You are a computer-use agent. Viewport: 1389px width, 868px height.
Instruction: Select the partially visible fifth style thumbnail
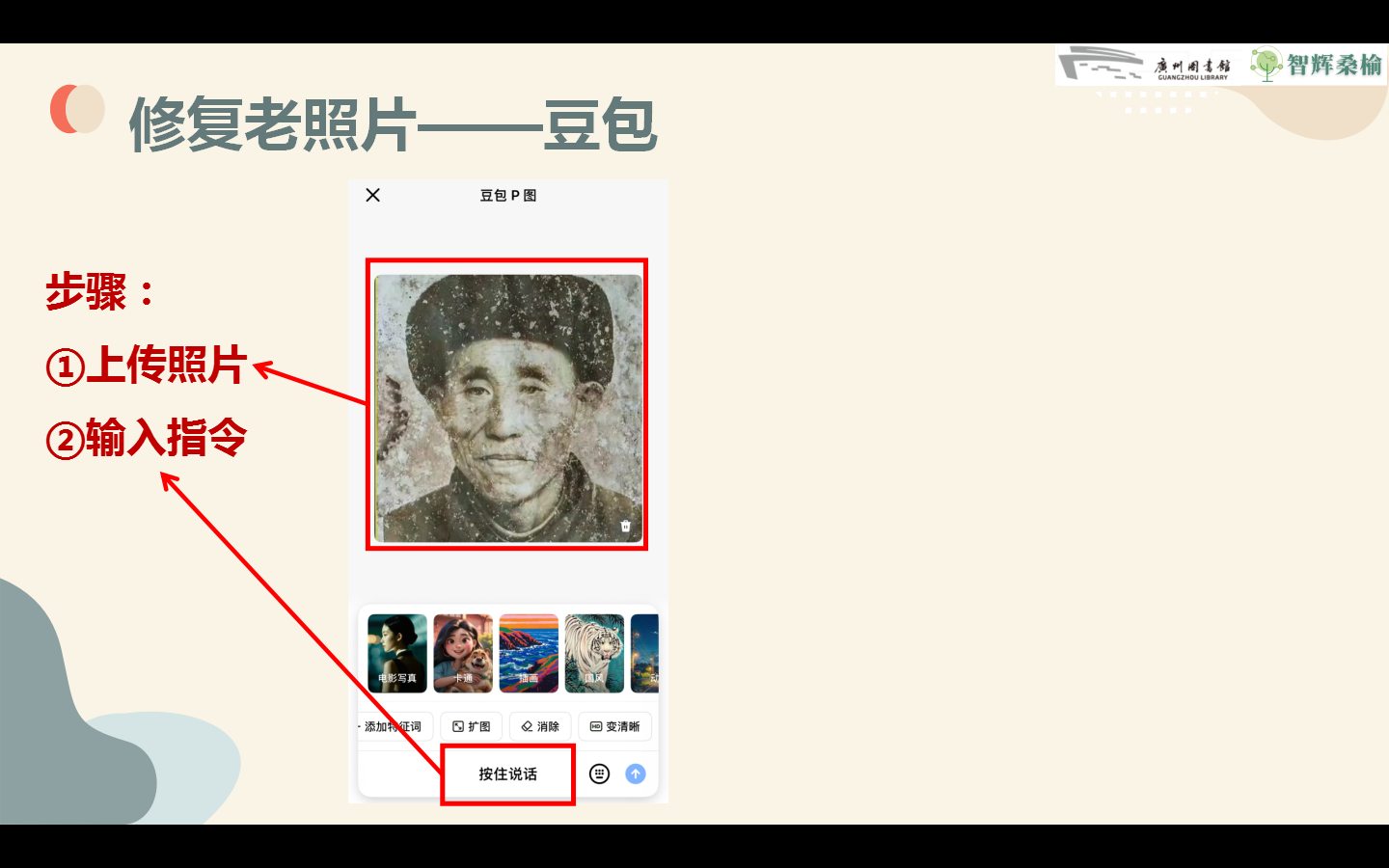pos(644,653)
